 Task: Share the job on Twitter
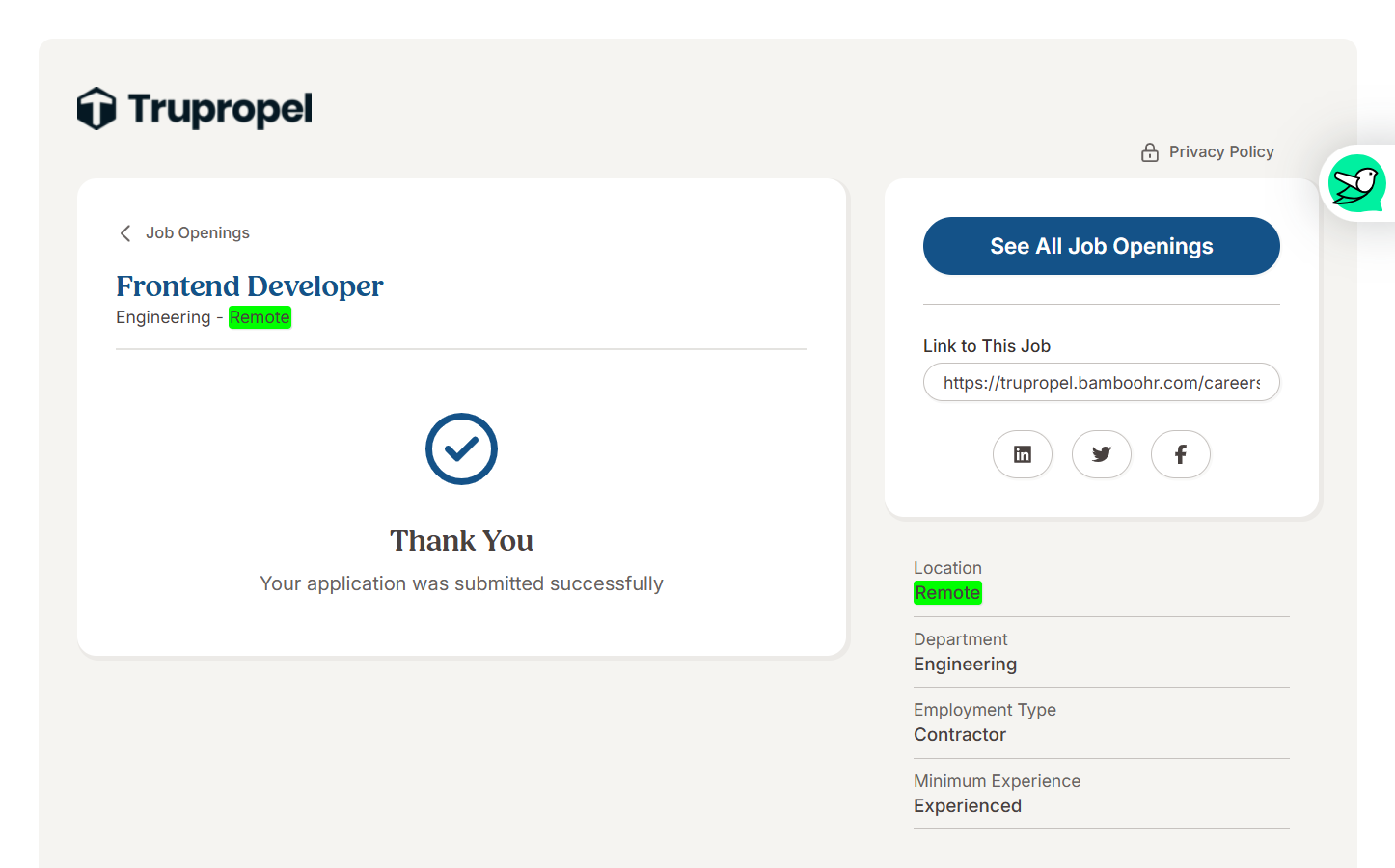coord(1102,454)
